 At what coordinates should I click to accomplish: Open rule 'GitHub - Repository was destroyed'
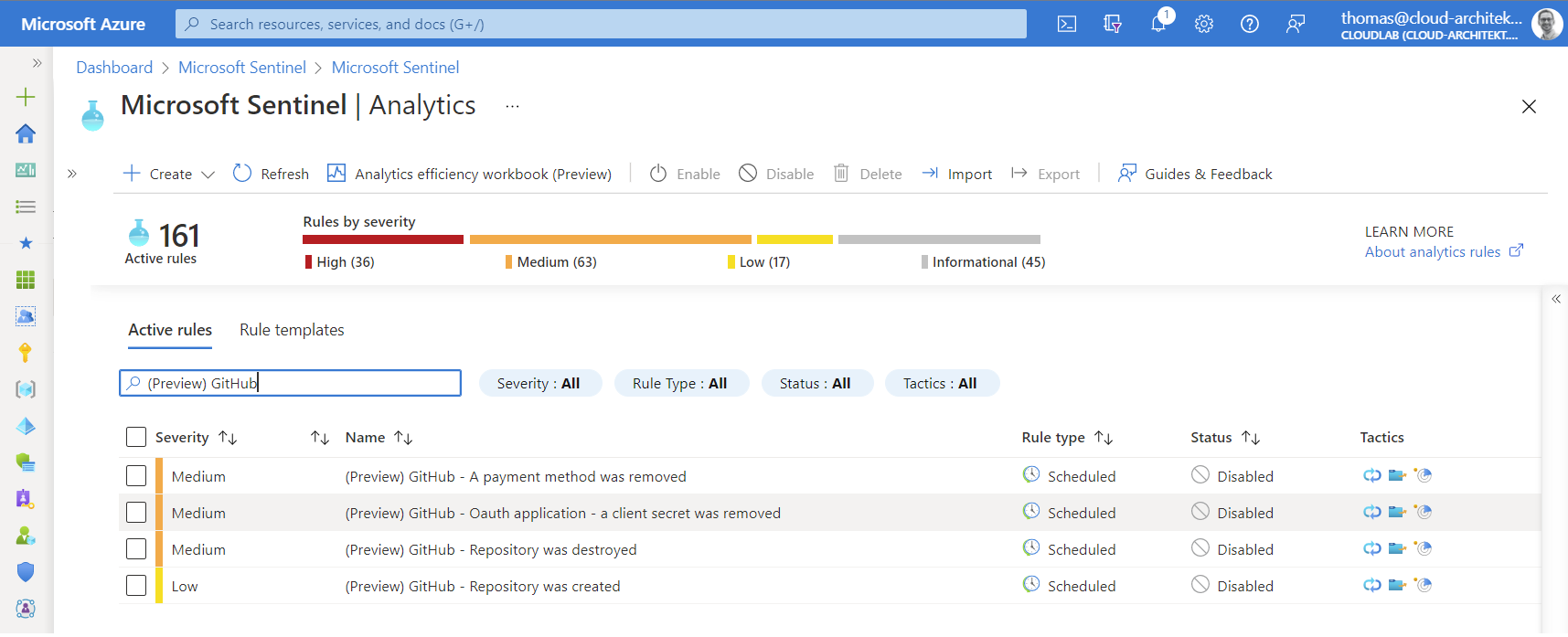point(491,549)
